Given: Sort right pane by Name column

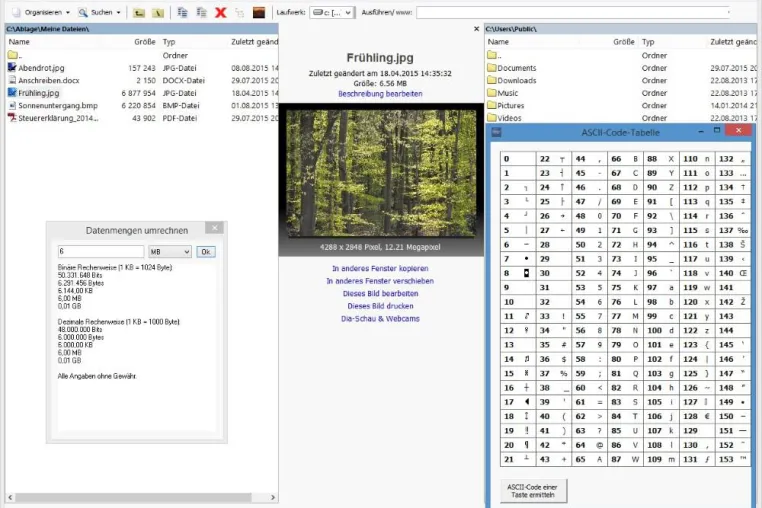Looking at the screenshot, I should [498, 42].
